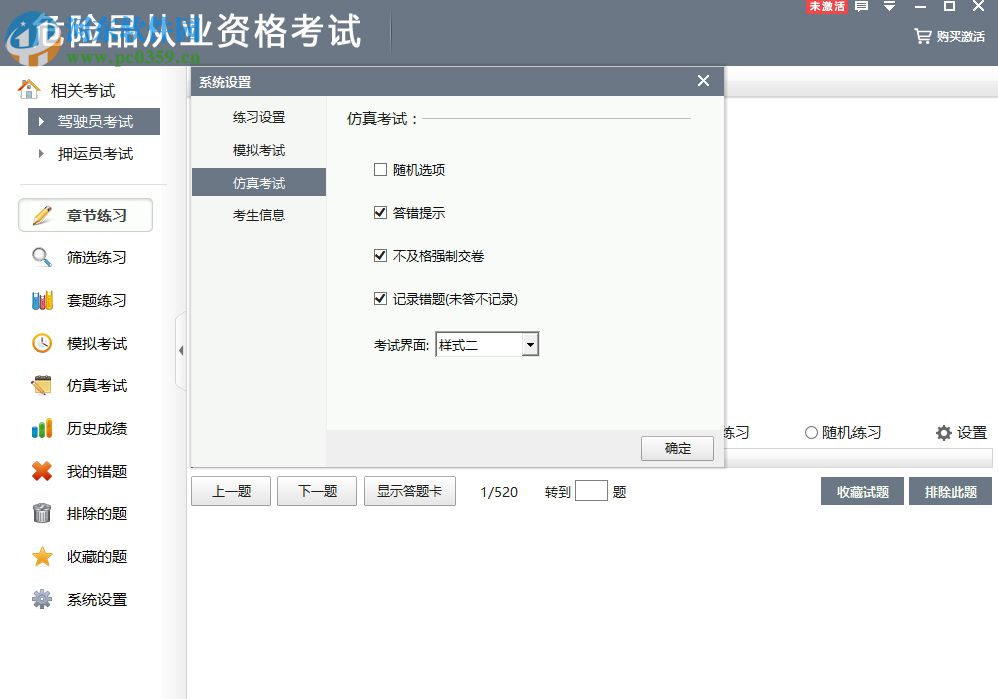Viewport: 998px width, 699px height.
Task: Collapse the left sidebar panel arrow
Action: (x=182, y=350)
